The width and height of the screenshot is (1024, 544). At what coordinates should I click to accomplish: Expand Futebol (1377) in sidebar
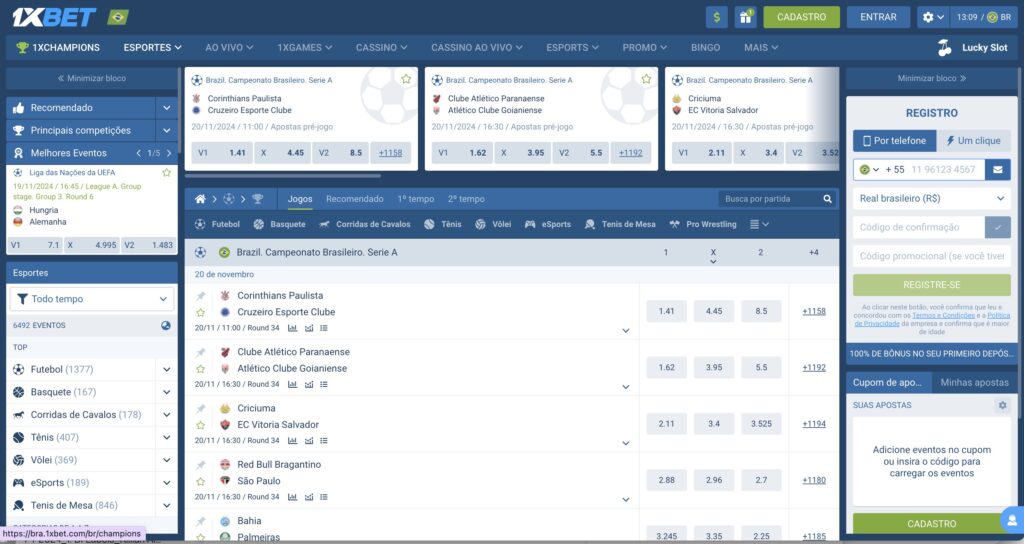167,370
